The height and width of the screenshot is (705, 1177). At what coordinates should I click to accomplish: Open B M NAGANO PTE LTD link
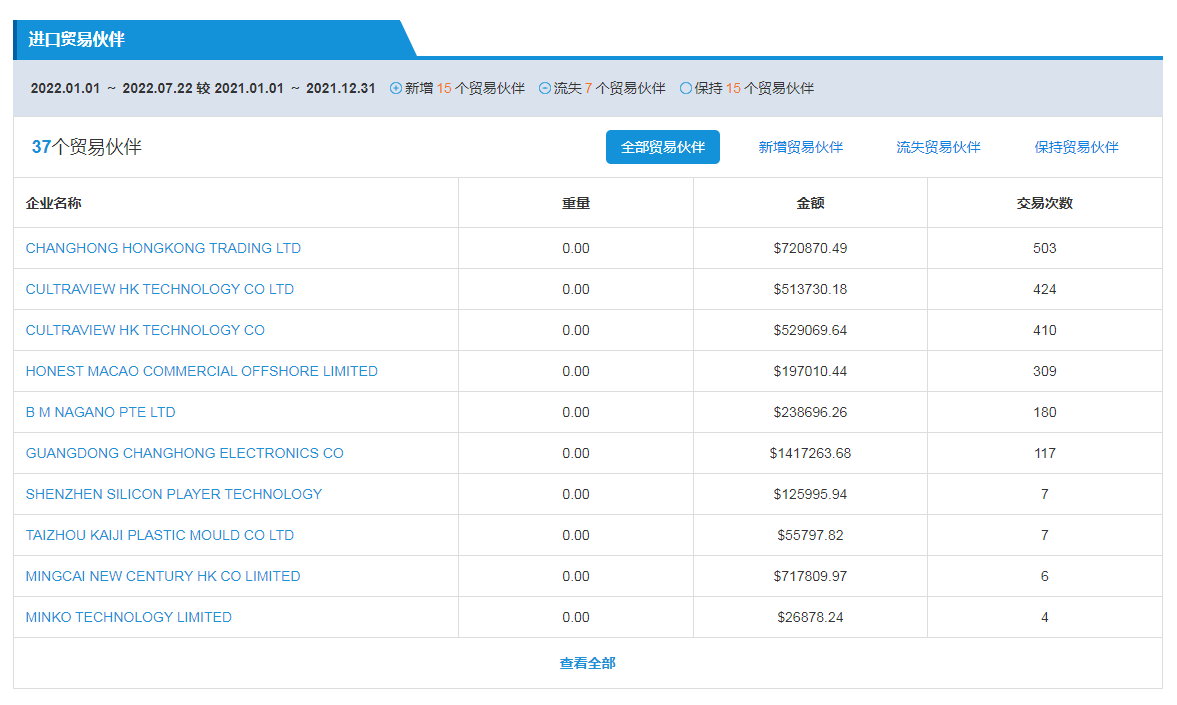101,412
